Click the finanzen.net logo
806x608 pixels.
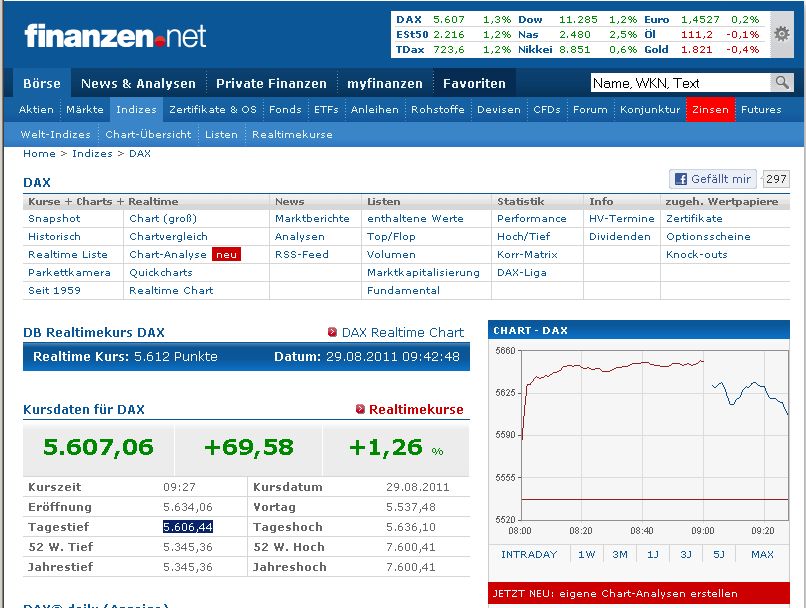pos(115,36)
